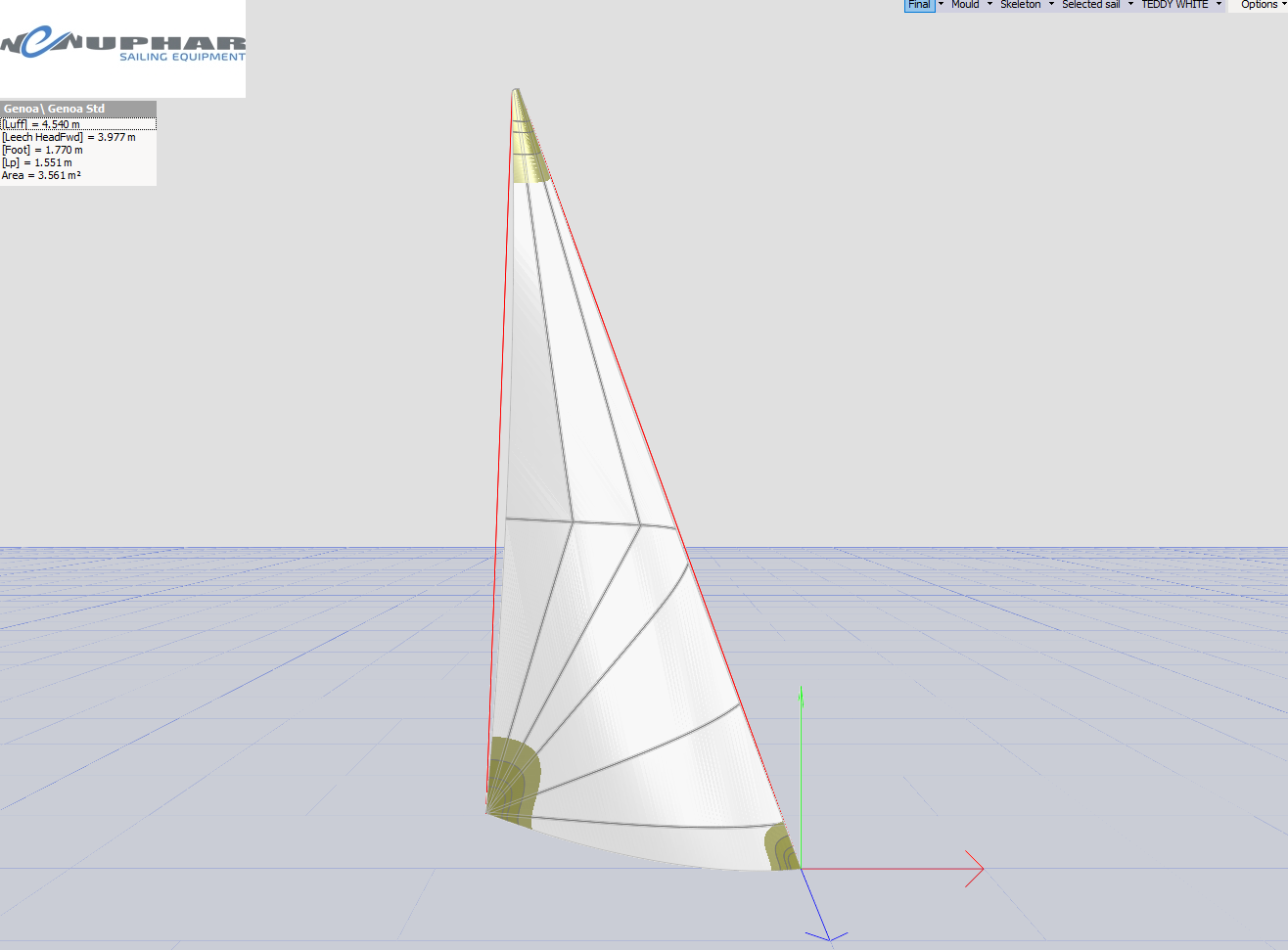Select the Leech HeadFwd measurement row

pos(69,137)
